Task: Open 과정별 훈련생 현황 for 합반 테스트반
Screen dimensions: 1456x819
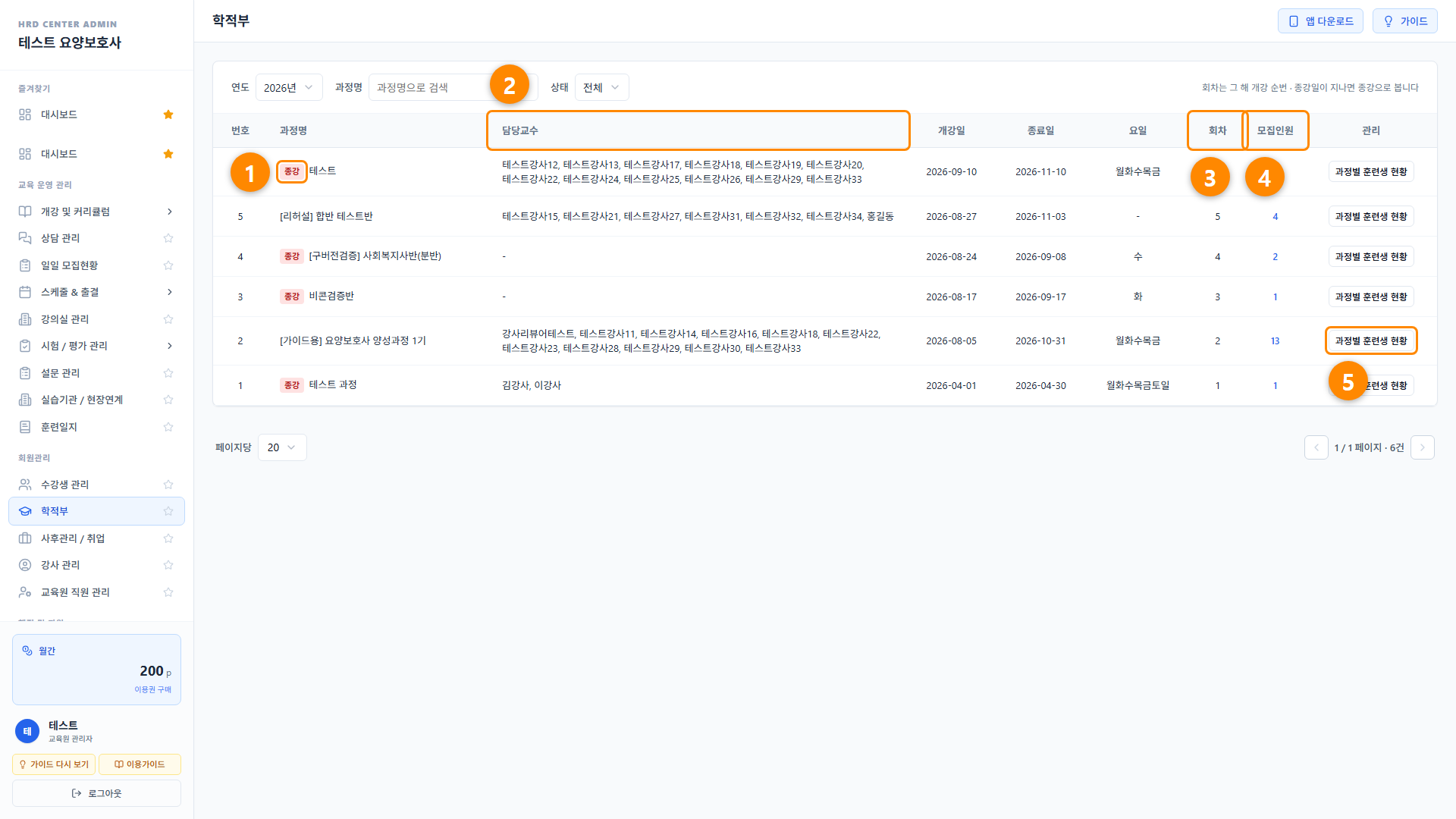Action: [x=1371, y=217]
